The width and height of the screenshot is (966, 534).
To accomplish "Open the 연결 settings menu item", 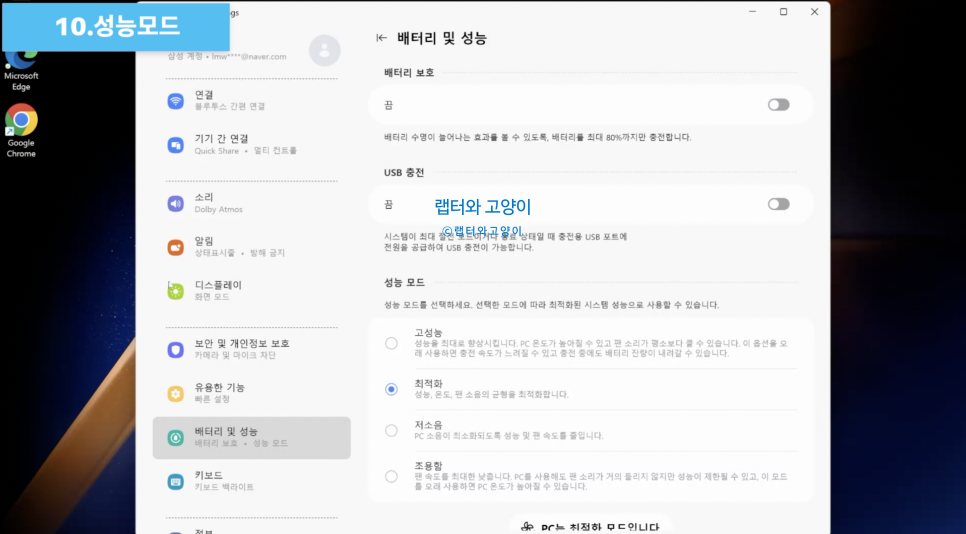I will pyautogui.click(x=251, y=101).
